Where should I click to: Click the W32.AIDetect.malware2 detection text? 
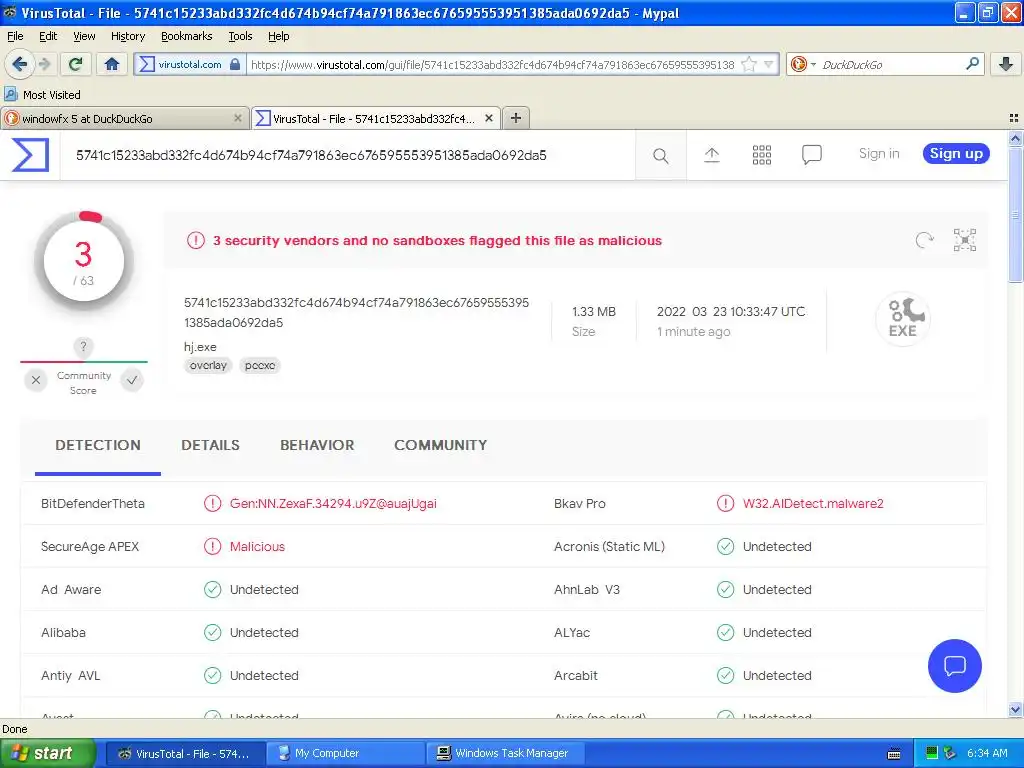[x=813, y=504]
